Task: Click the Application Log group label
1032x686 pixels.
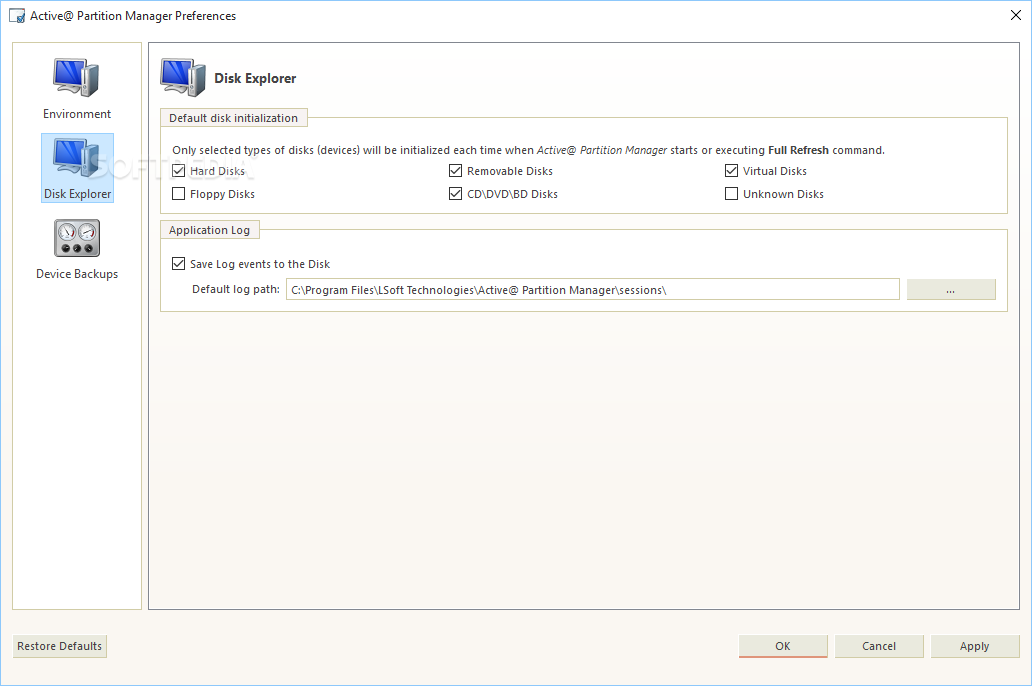Action: 209,230
